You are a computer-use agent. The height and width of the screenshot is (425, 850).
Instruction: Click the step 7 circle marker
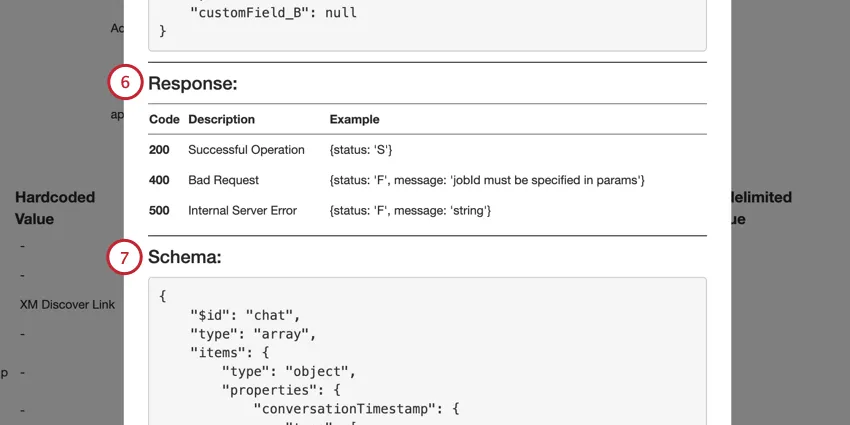coord(125,257)
